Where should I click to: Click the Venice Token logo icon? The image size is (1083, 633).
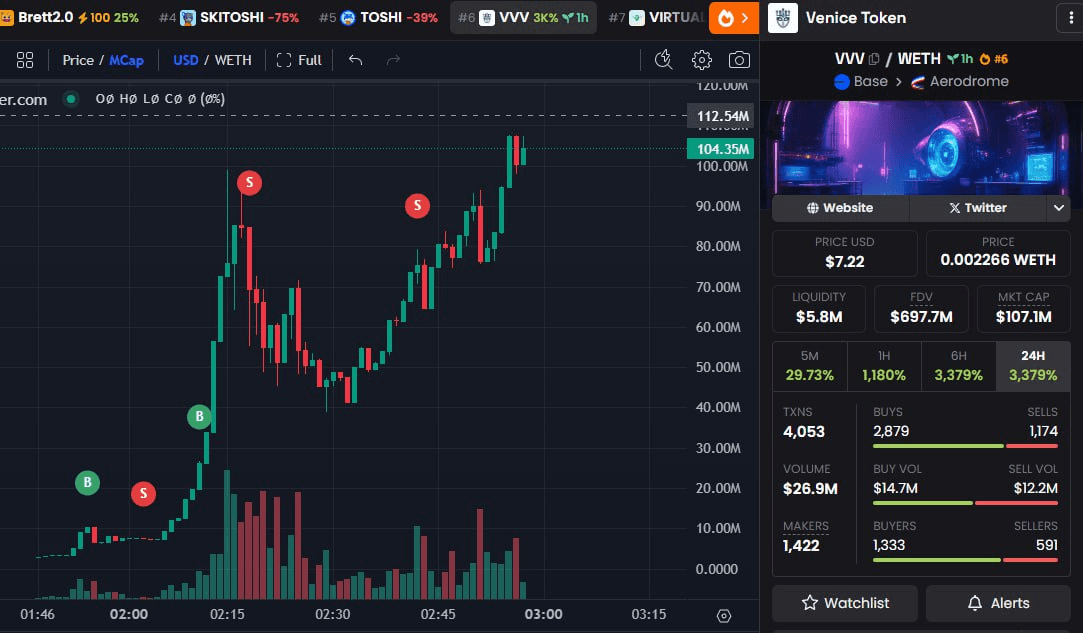[x=783, y=18]
